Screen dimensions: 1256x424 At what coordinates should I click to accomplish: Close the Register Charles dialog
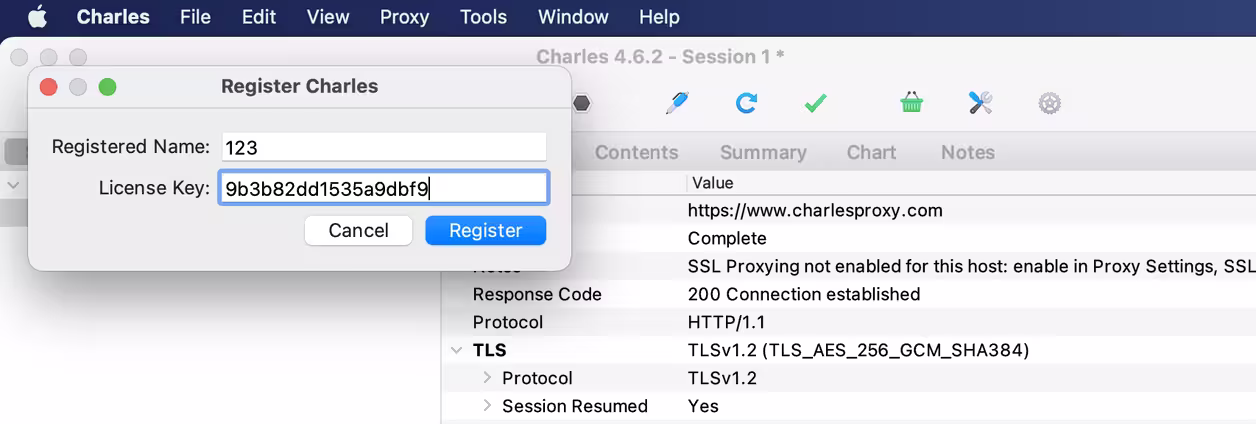pyautogui.click(x=48, y=87)
